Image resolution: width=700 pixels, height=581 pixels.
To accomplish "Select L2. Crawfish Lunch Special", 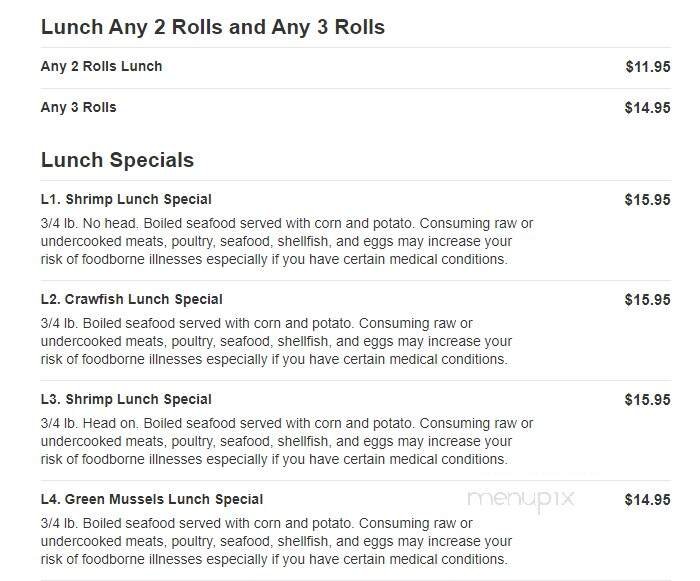I will coord(131,299).
